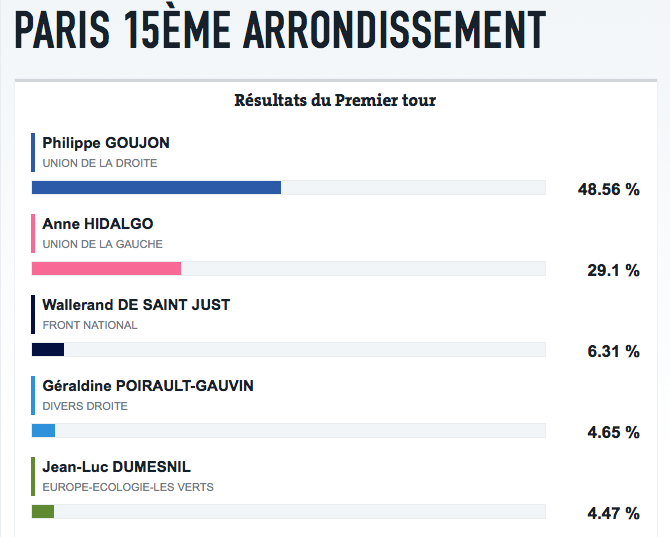Click the dark blue Goujon progress bar
This screenshot has width=670, height=537.
(156, 187)
